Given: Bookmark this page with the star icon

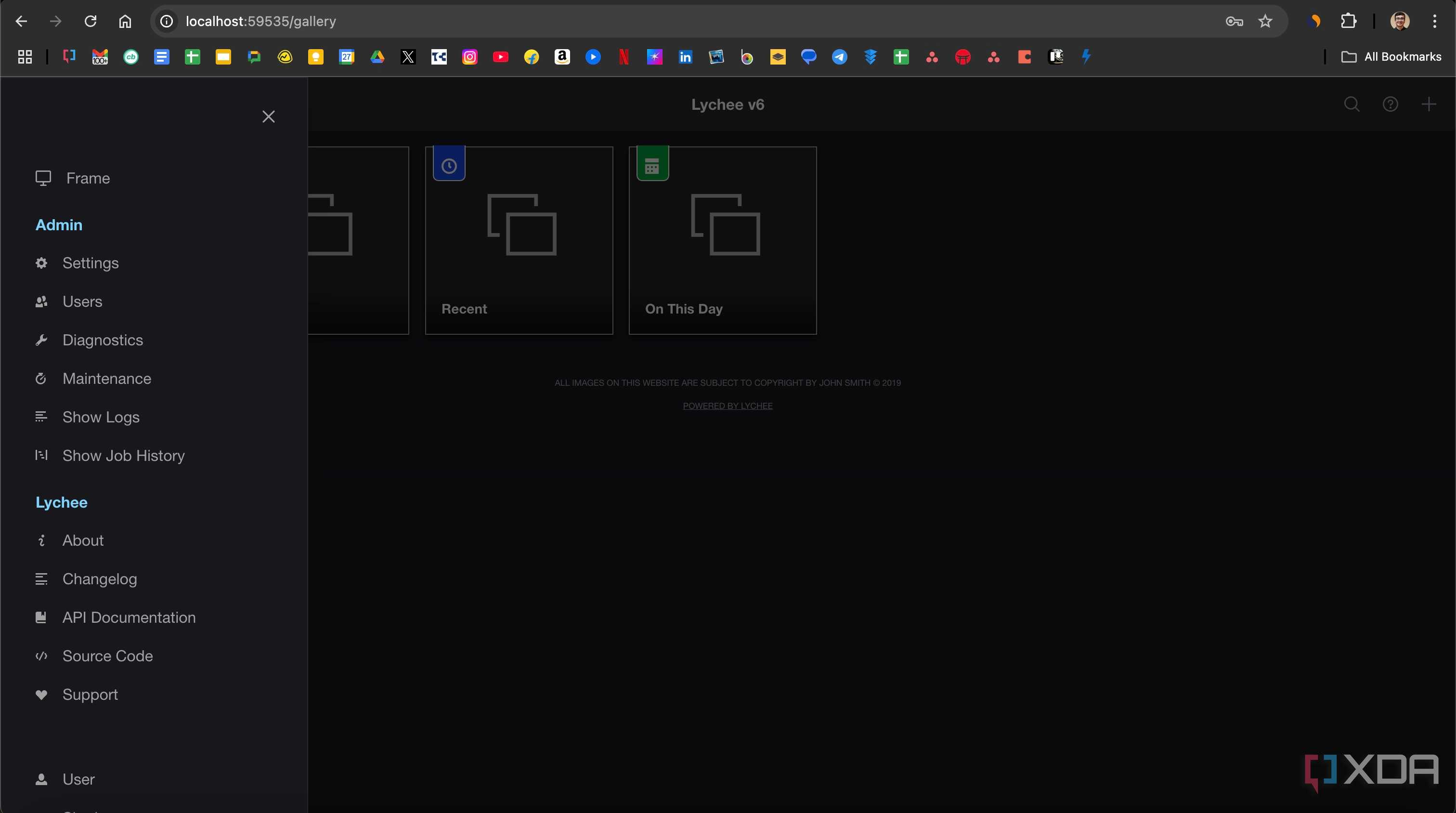Looking at the screenshot, I should pos(1265,22).
